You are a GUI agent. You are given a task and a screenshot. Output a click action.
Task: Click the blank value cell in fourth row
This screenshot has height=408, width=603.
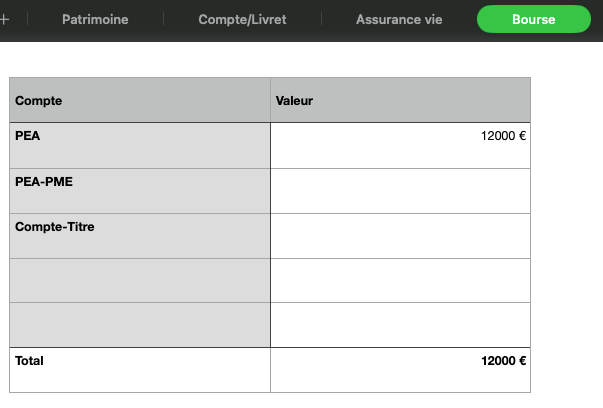400,281
